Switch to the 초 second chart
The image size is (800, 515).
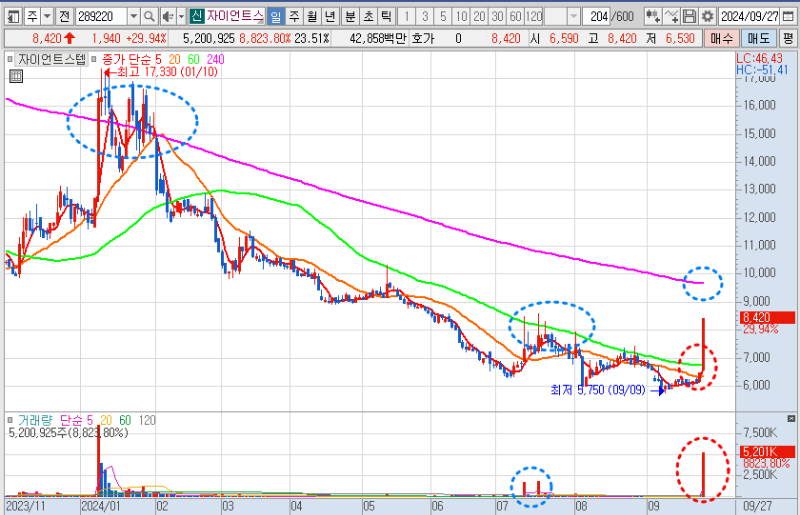point(368,17)
